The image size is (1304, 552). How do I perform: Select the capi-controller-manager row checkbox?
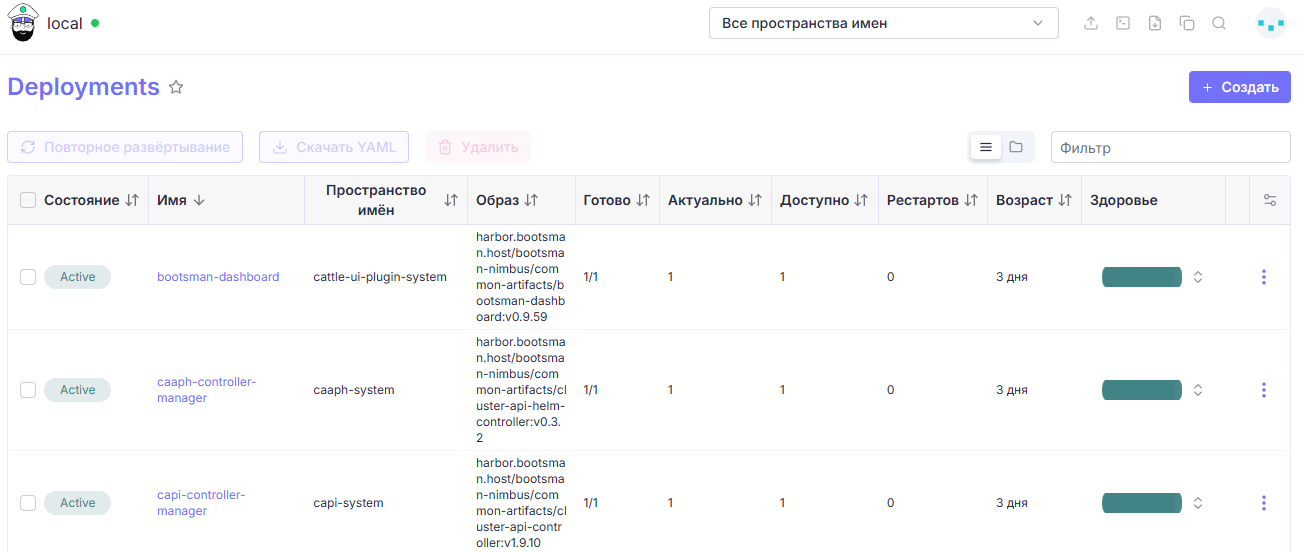point(28,503)
